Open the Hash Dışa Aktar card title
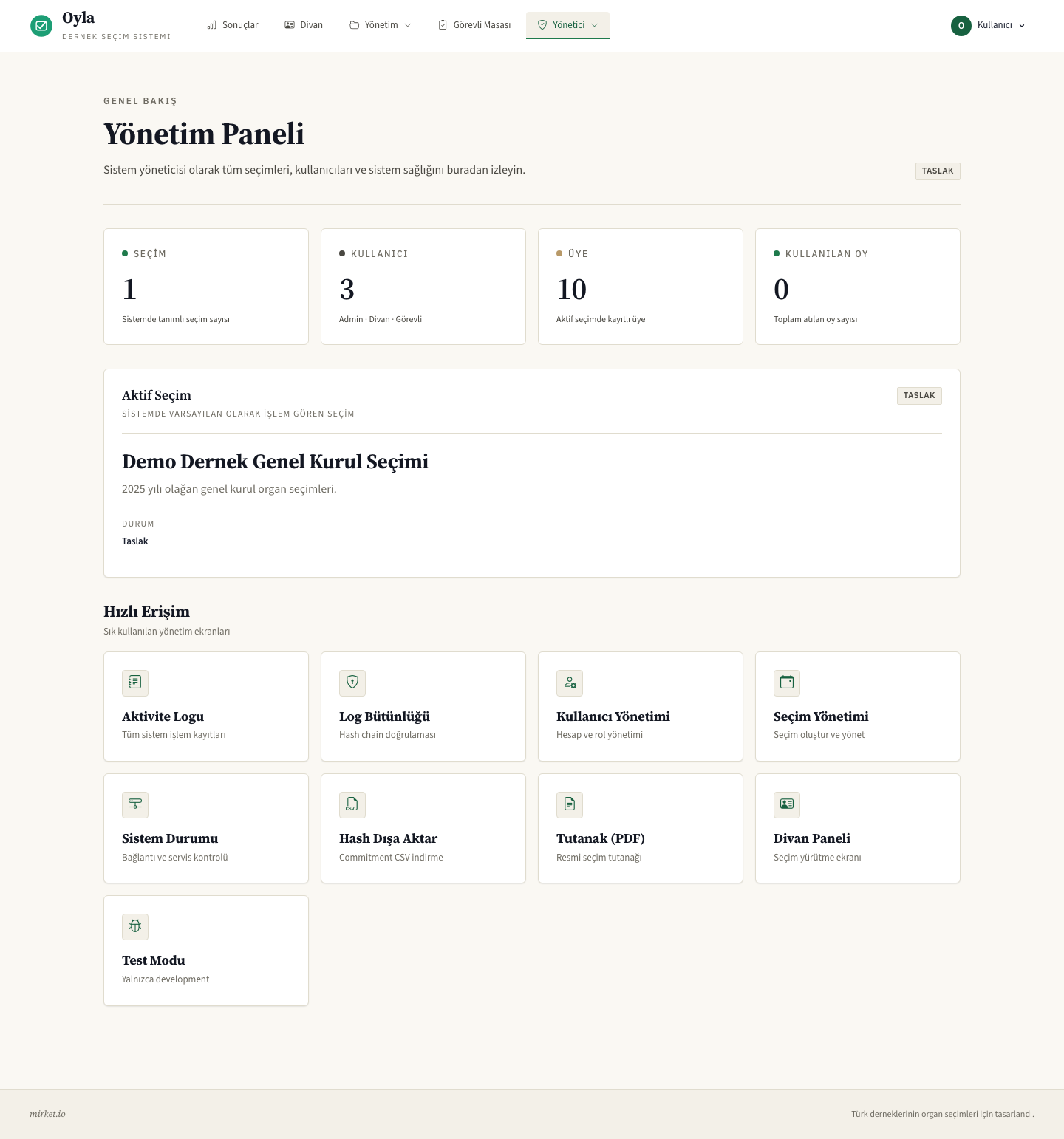Viewport: 1064px width, 1139px height. [x=388, y=838]
